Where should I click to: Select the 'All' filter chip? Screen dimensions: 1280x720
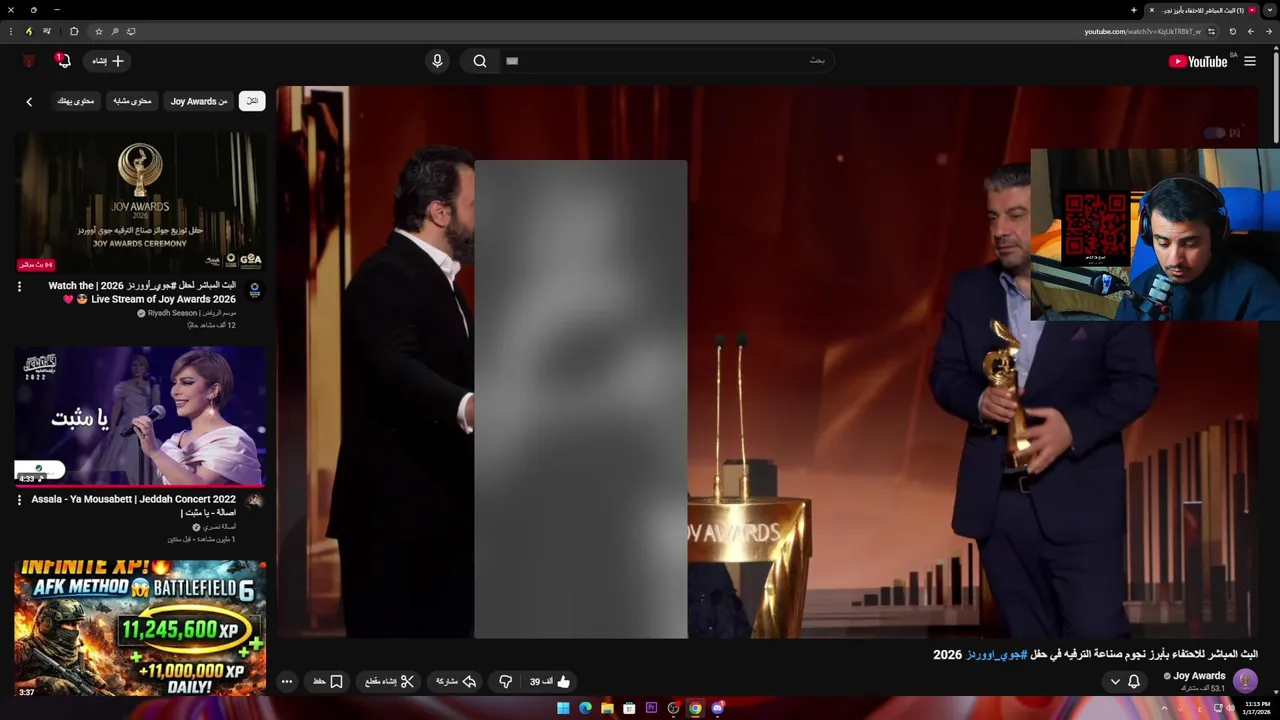[252, 101]
